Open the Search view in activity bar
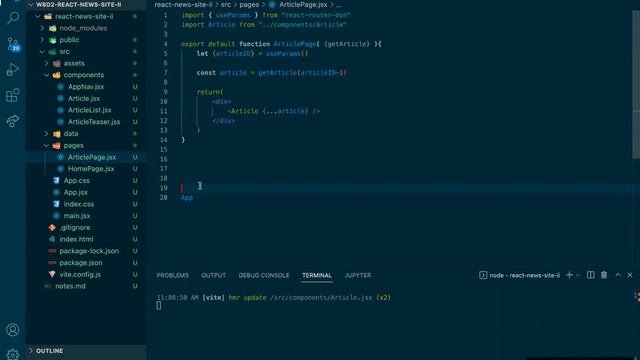 pyautogui.click(x=13, y=18)
